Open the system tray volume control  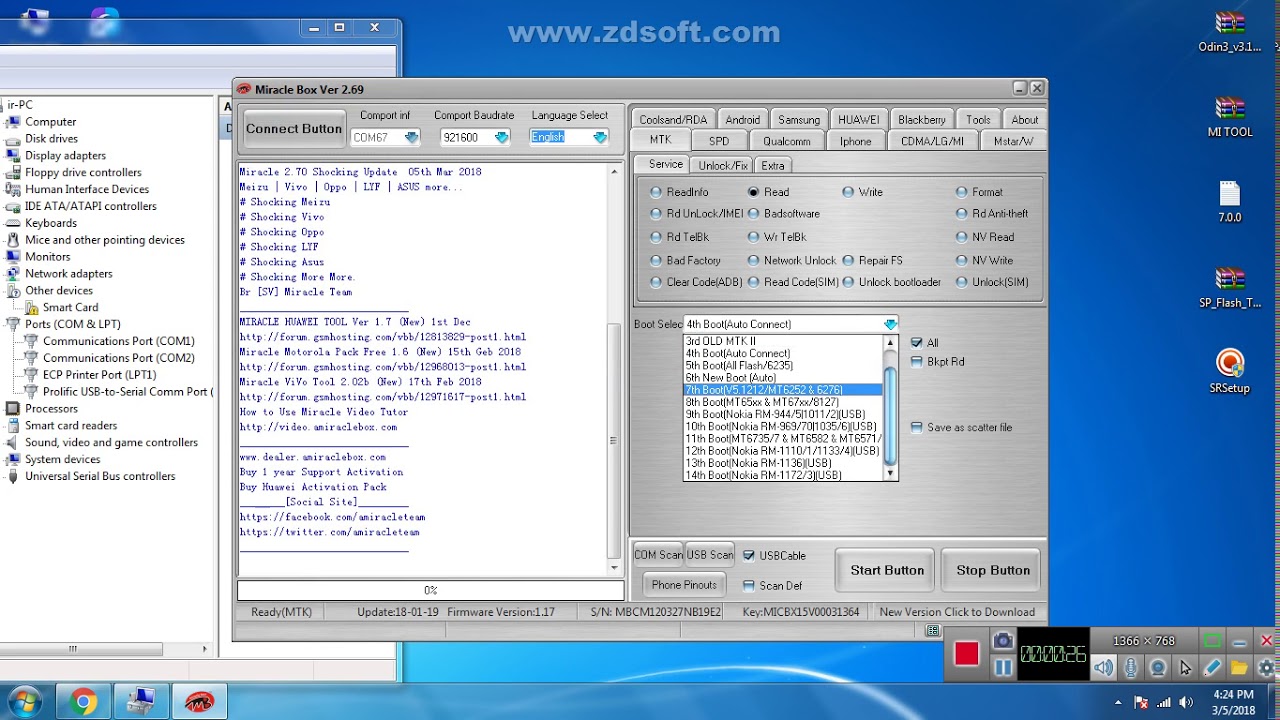pos(1186,701)
